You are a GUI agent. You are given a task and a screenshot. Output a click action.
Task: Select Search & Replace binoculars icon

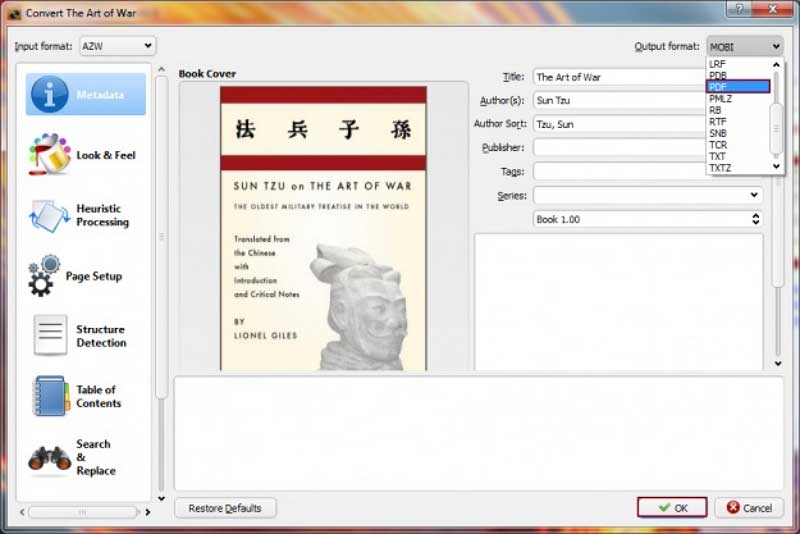click(x=49, y=457)
